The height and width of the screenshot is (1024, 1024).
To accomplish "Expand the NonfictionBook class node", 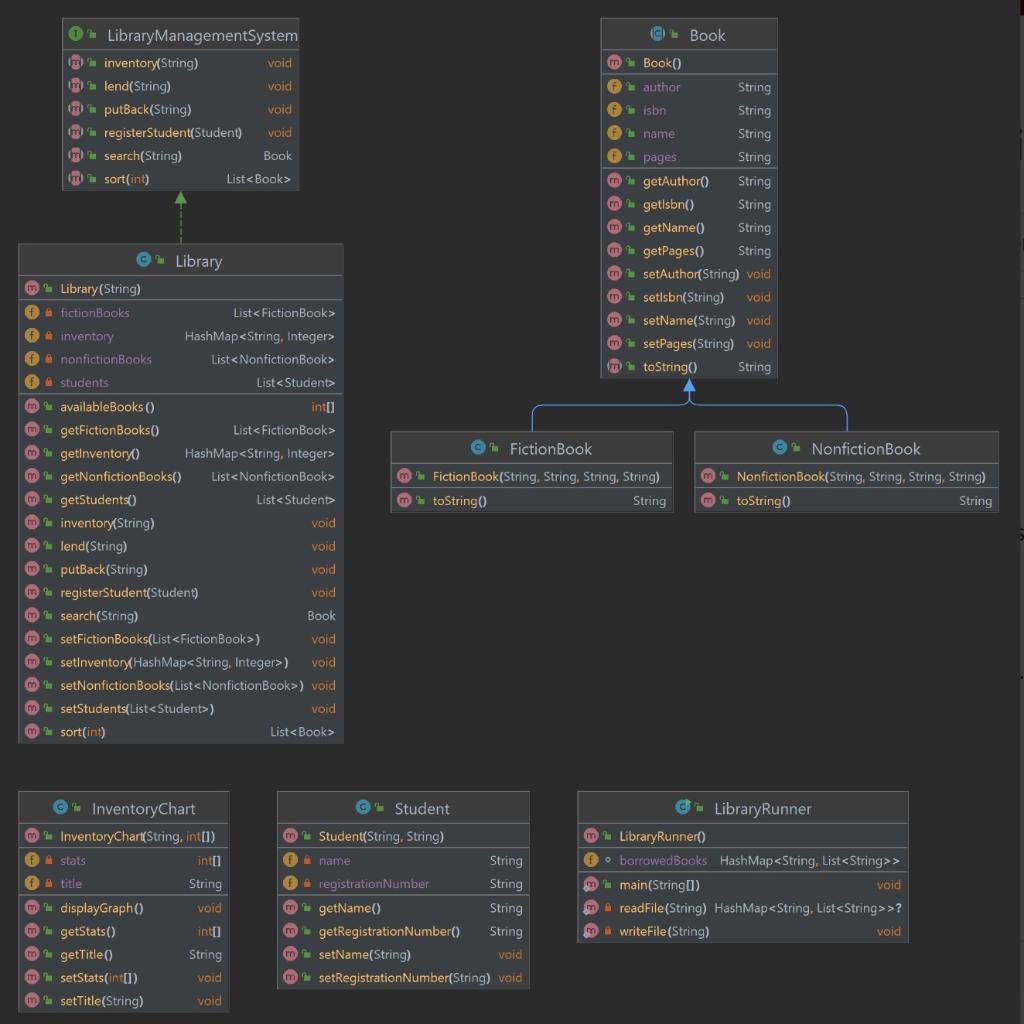I will pos(845,448).
